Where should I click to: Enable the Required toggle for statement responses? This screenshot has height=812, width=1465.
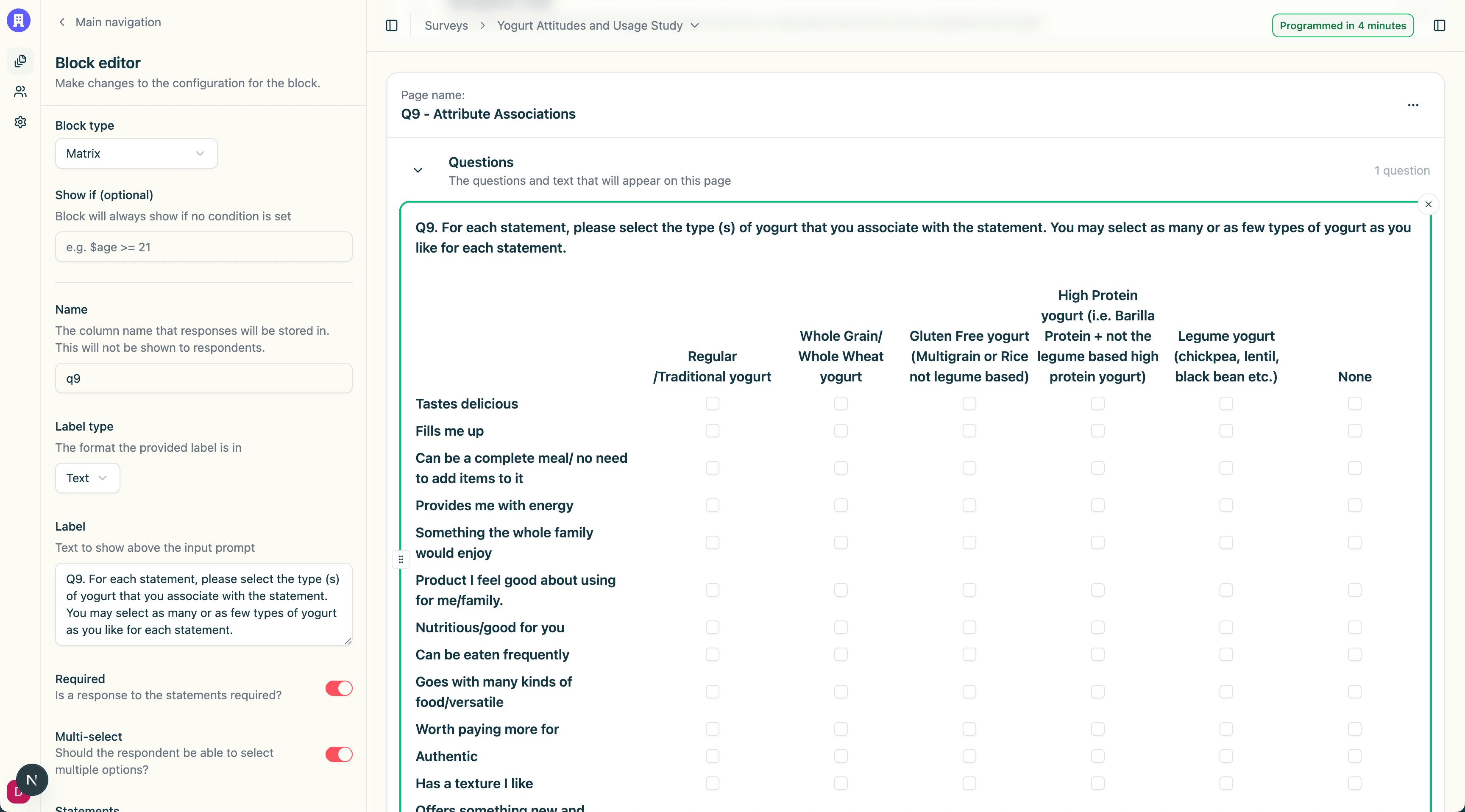tap(338, 688)
